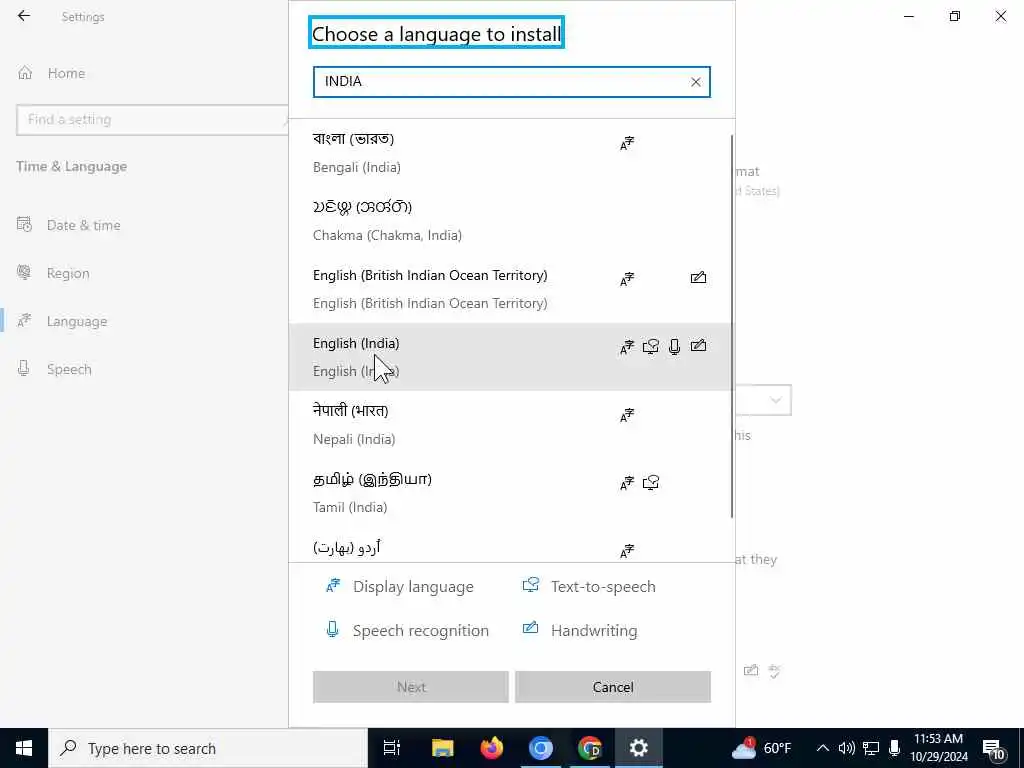Screen dimensions: 1024x768
Task: Expand the dropdown behind the dialog
Action: [x=775, y=400]
